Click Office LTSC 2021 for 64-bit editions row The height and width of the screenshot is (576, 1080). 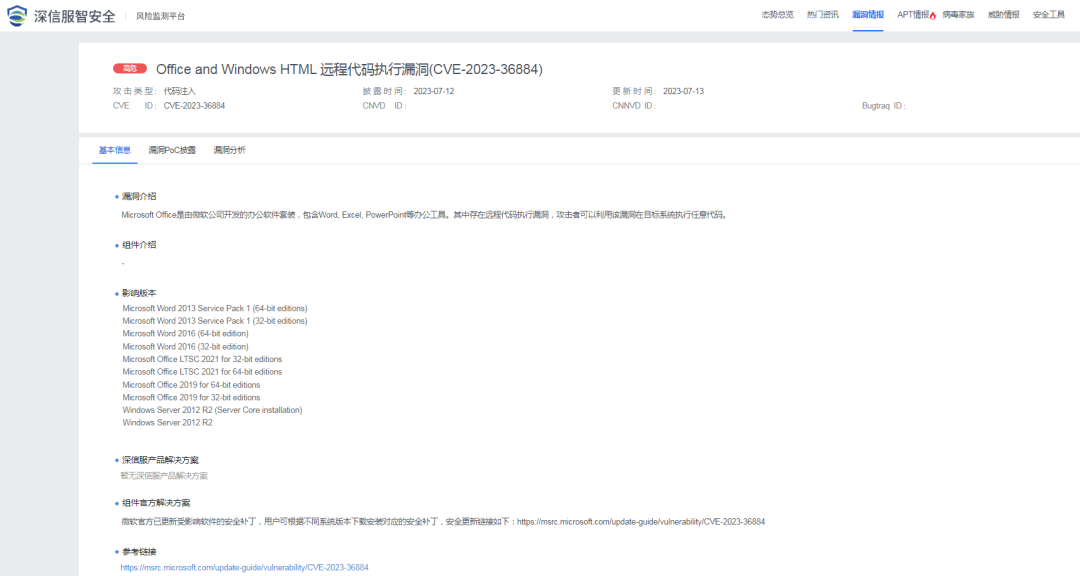[202, 372]
